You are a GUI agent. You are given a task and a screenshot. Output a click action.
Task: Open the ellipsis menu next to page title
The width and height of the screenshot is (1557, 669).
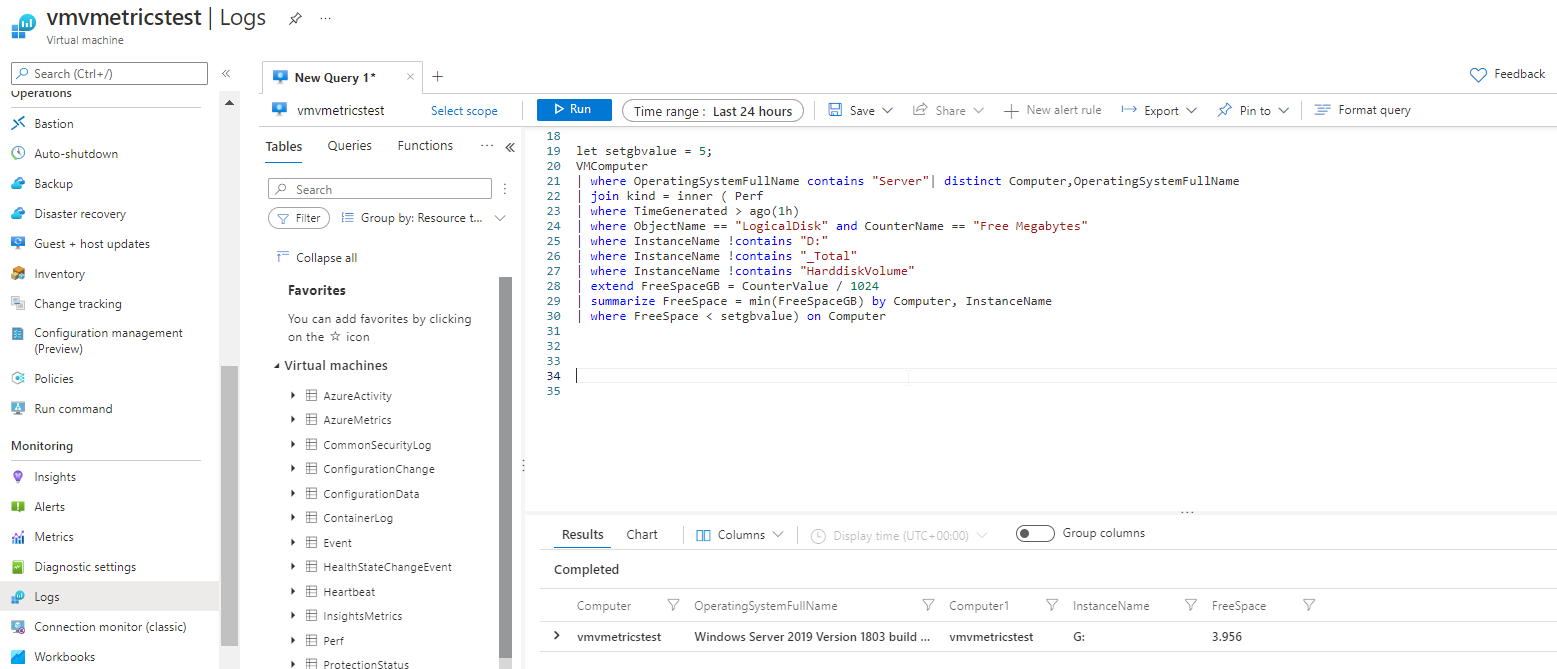point(325,18)
